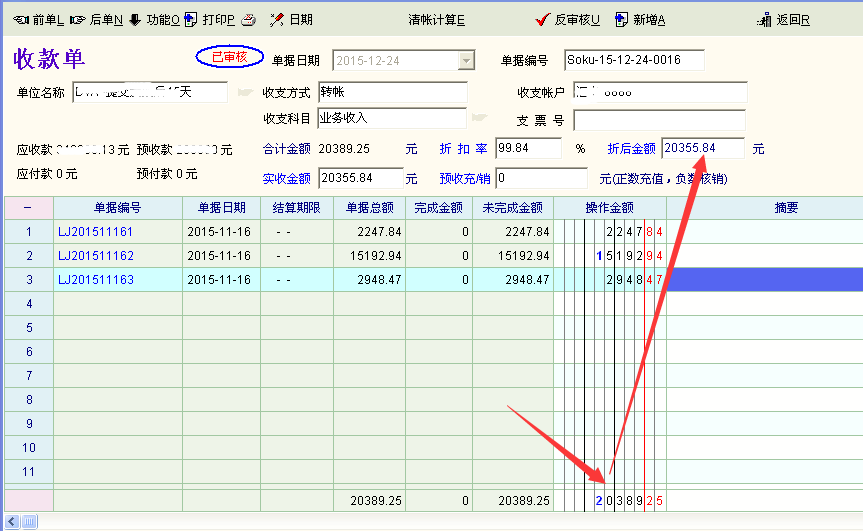Screen dimensions: 863x531
Task: Click the horizontal scrollbar left arrow
Action: 12,522
